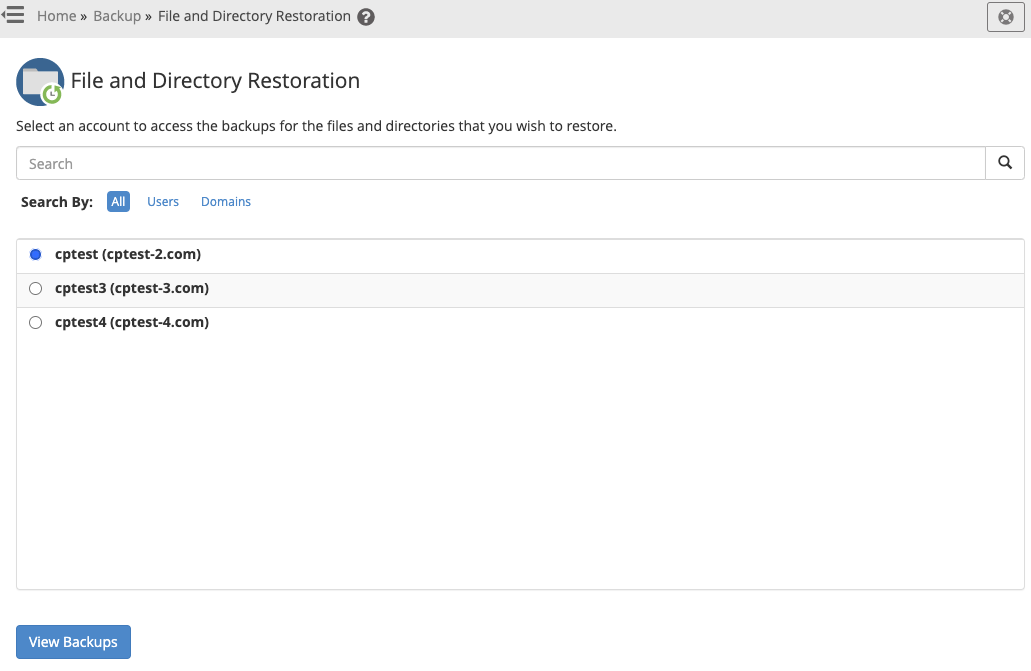Collapse the sidebar menu hamburger icon
Screen dimensions: 1031x671
tap(12, 15)
